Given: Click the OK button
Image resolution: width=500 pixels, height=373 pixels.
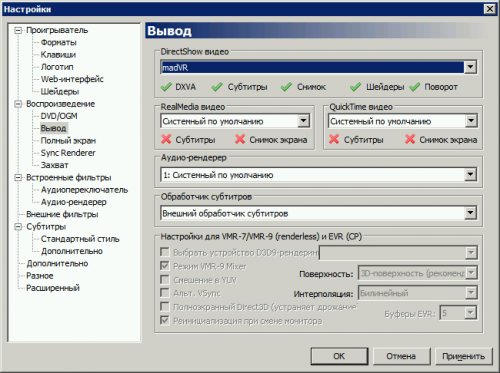Looking at the screenshot, I should tap(339, 356).
